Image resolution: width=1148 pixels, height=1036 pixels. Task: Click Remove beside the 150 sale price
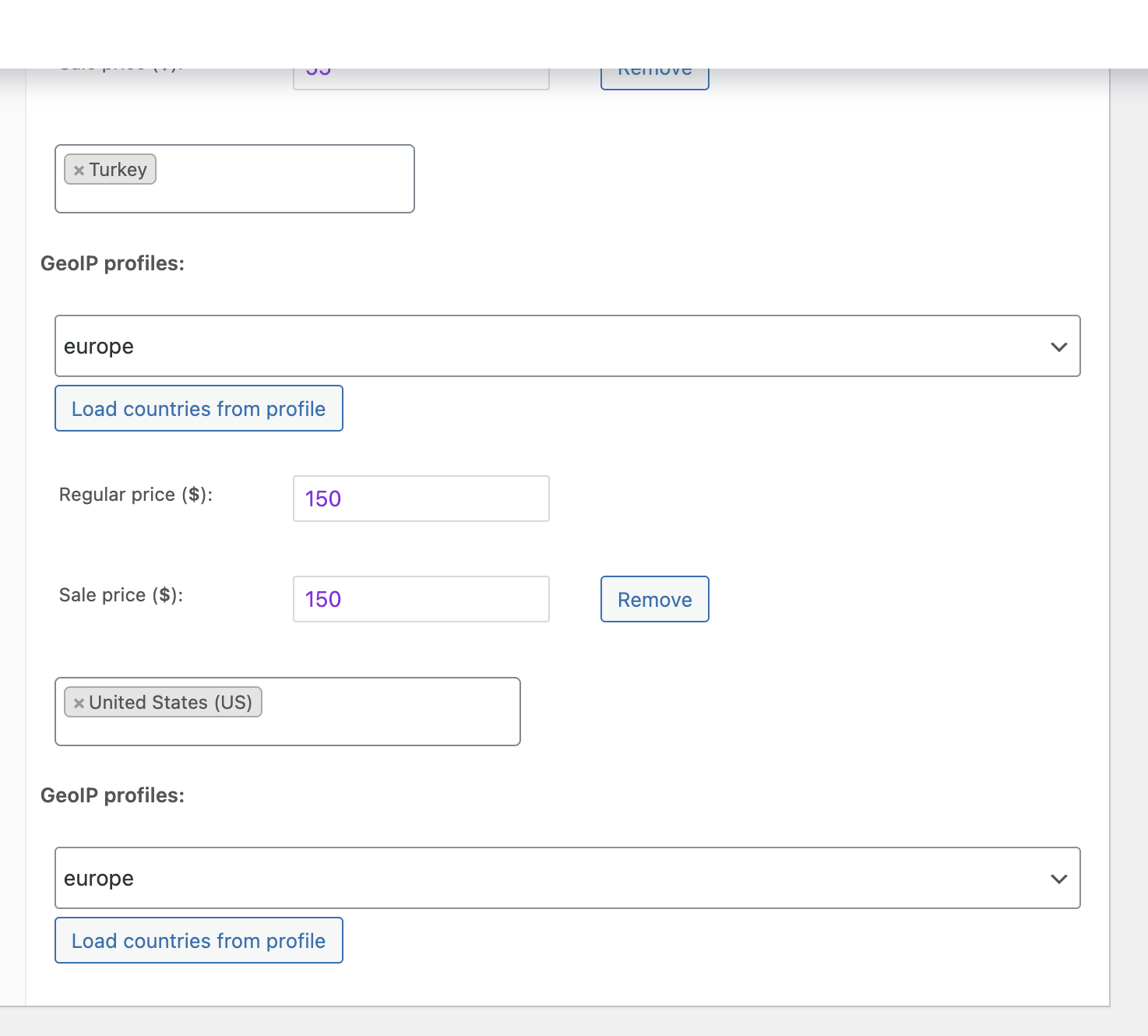tap(654, 599)
